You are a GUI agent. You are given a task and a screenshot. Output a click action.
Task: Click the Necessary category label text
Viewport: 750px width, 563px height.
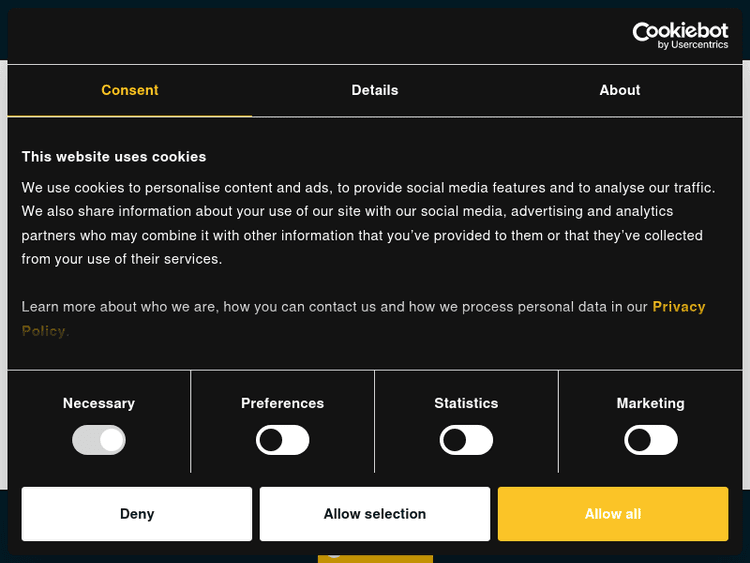coord(99,403)
